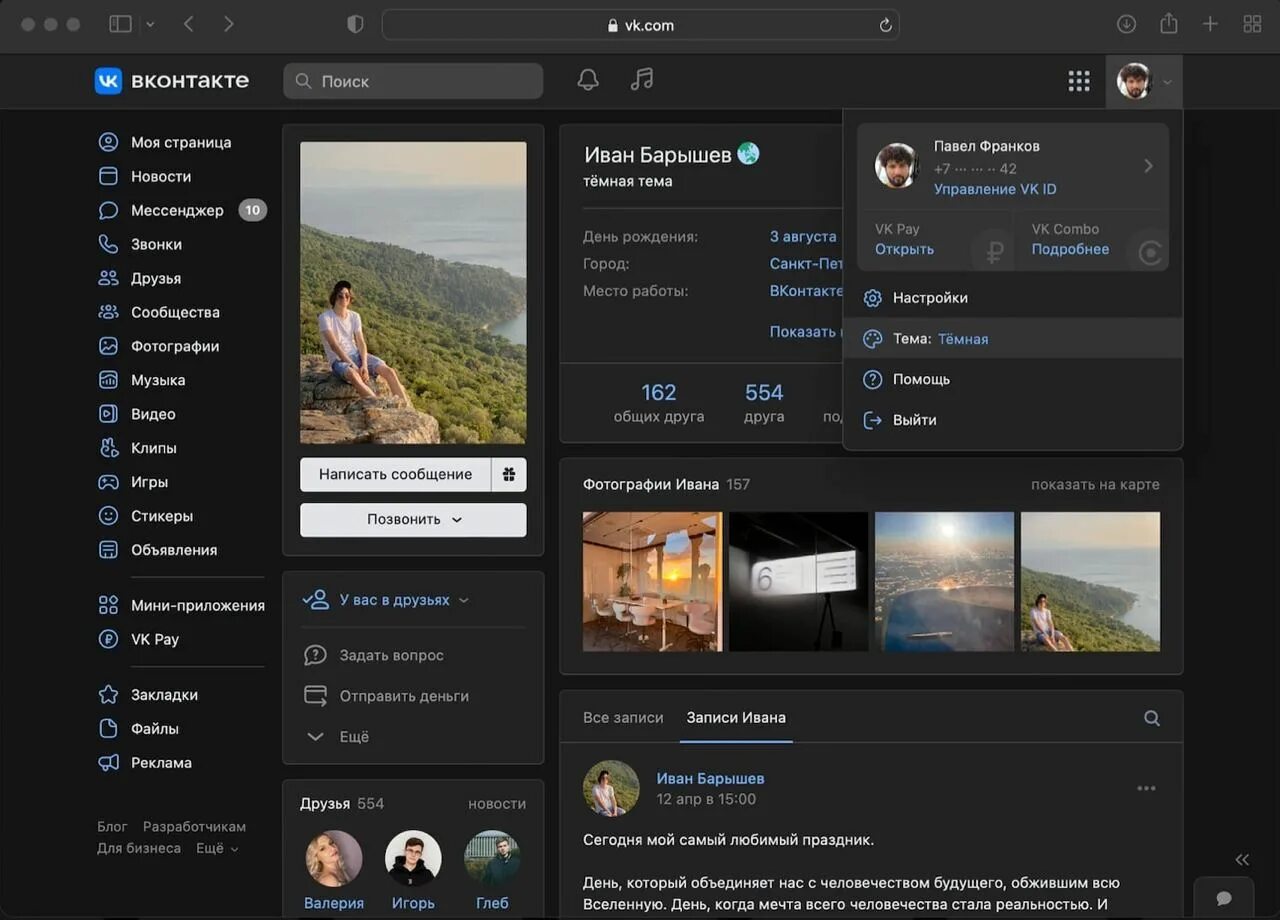Click the Реклама megaphone icon
The width and height of the screenshot is (1280, 920).
(108, 762)
